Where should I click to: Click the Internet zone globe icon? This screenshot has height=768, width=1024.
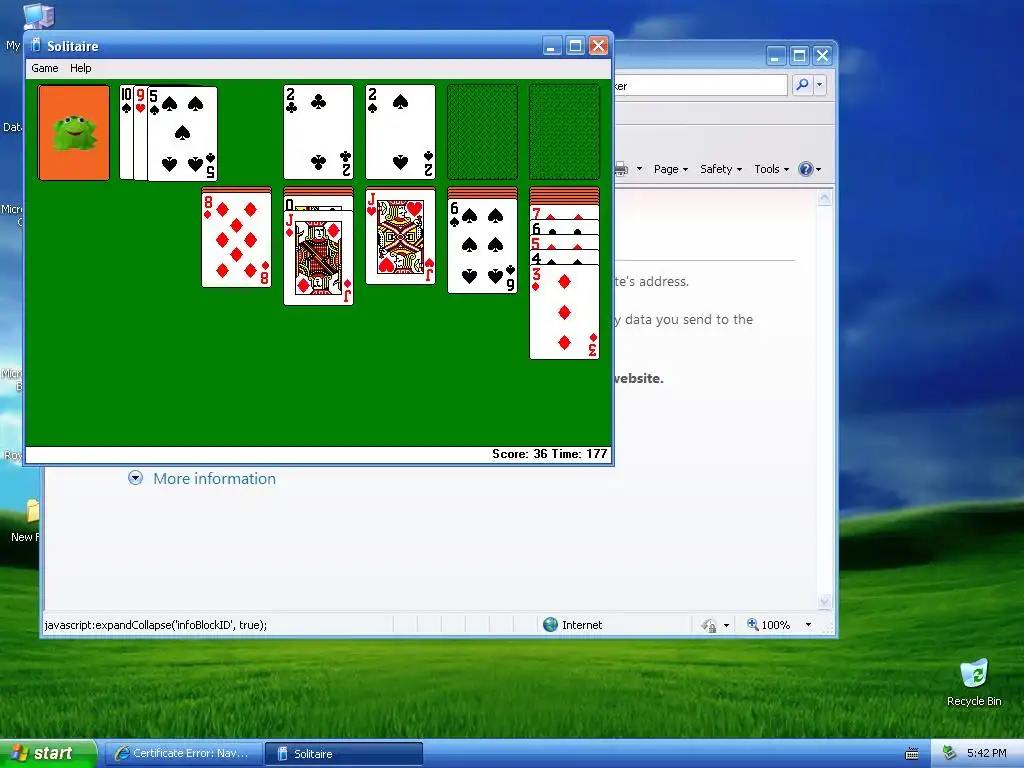pyautogui.click(x=551, y=625)
